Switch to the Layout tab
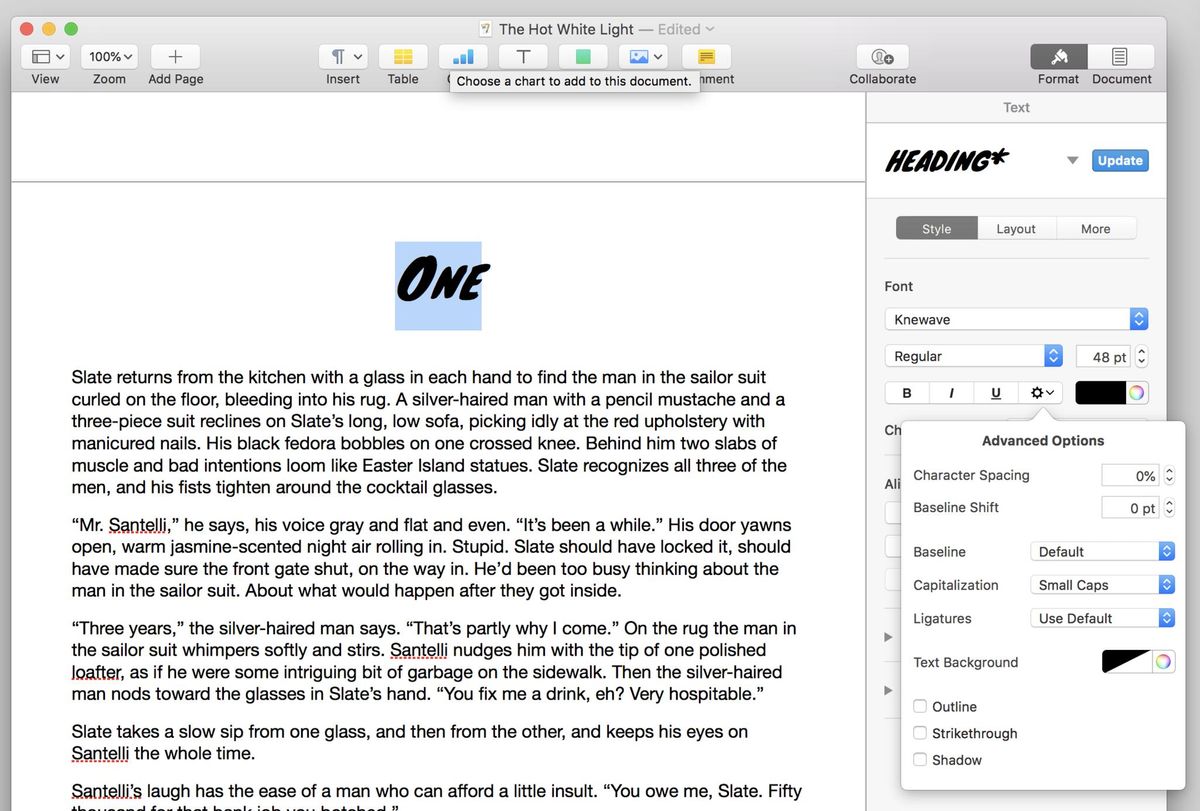The image size is (1200, 811). (x=1016, y=228)
